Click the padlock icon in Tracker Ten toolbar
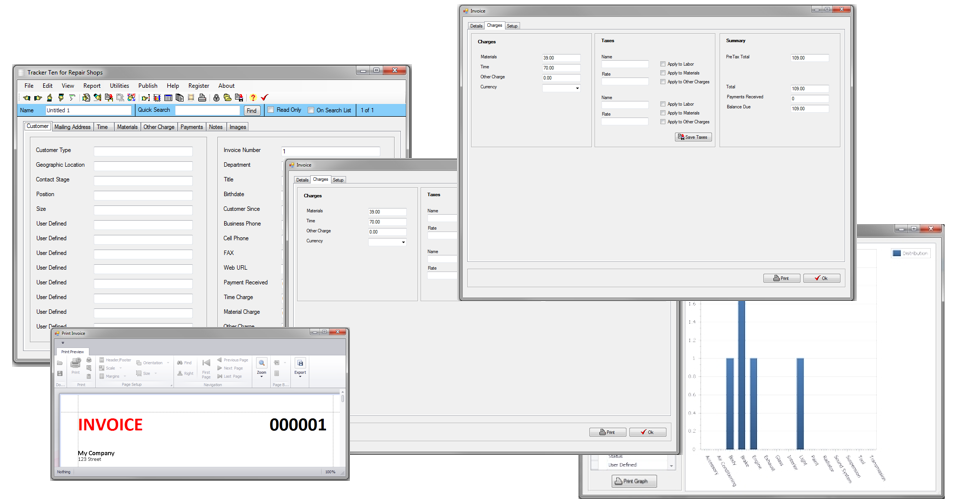The image size is (960, 500). pyautogui.click(x=216, y=97)
